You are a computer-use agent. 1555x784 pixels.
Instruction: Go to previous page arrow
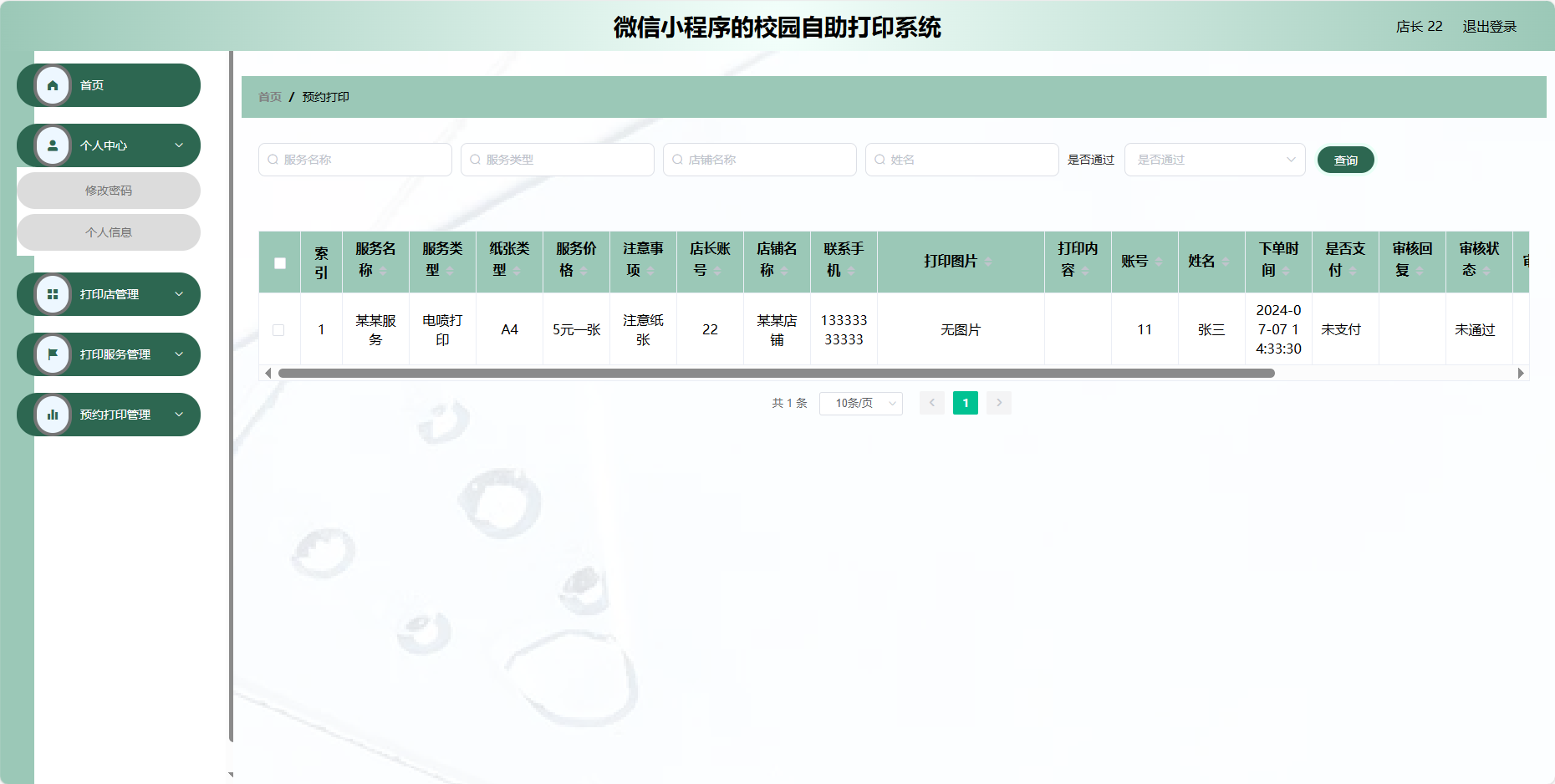point(932,403)
